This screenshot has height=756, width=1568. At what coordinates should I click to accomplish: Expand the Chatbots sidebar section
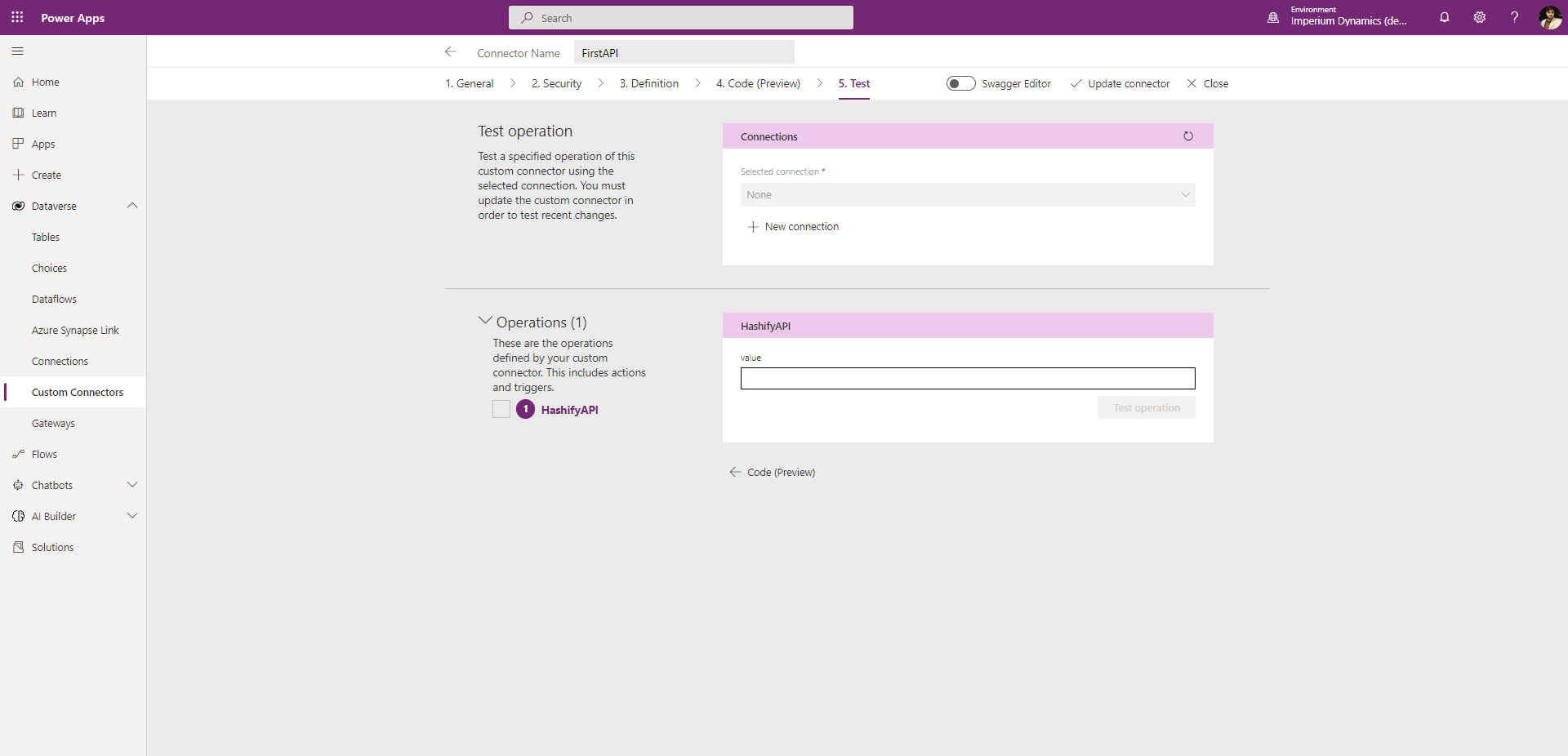click(x=132, y=485)
